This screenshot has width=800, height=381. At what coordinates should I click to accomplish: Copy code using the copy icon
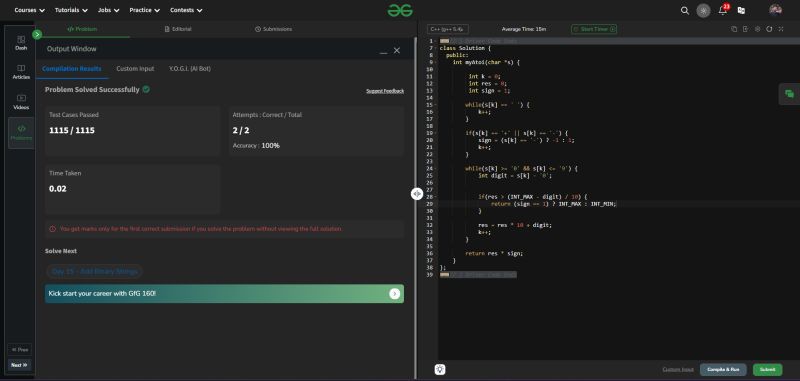tap(734, 29)
